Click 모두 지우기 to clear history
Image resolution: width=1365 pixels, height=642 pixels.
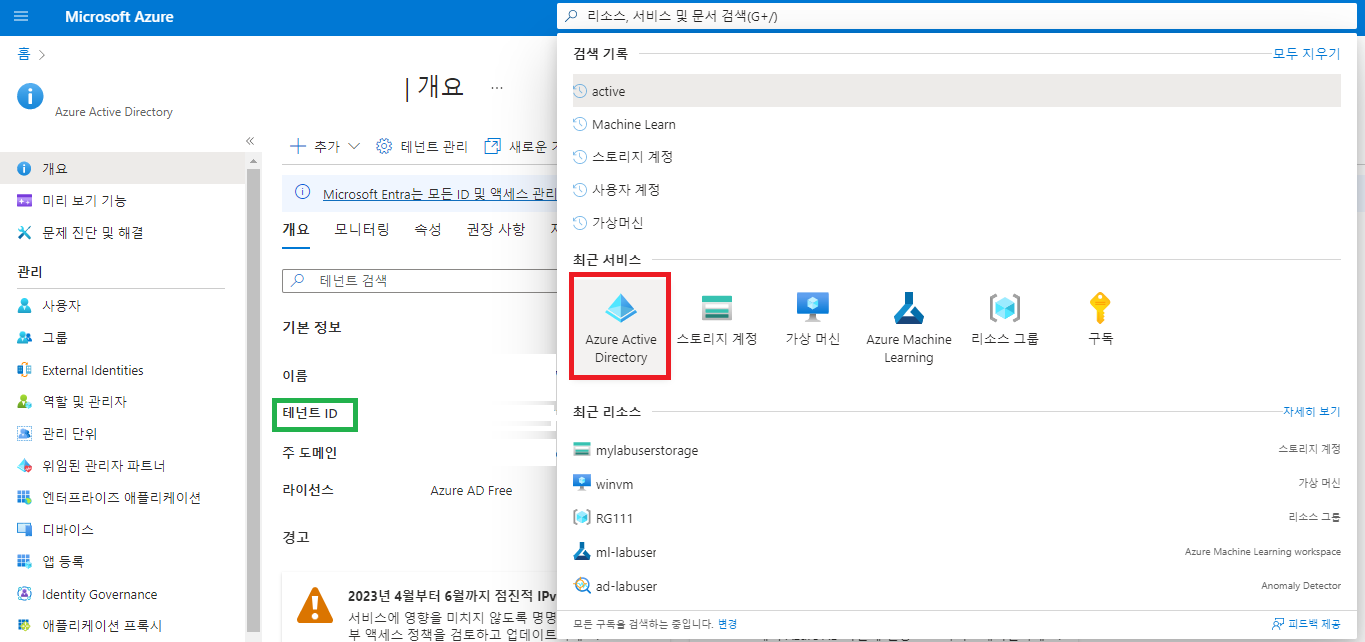click(x=1306, y=54)
